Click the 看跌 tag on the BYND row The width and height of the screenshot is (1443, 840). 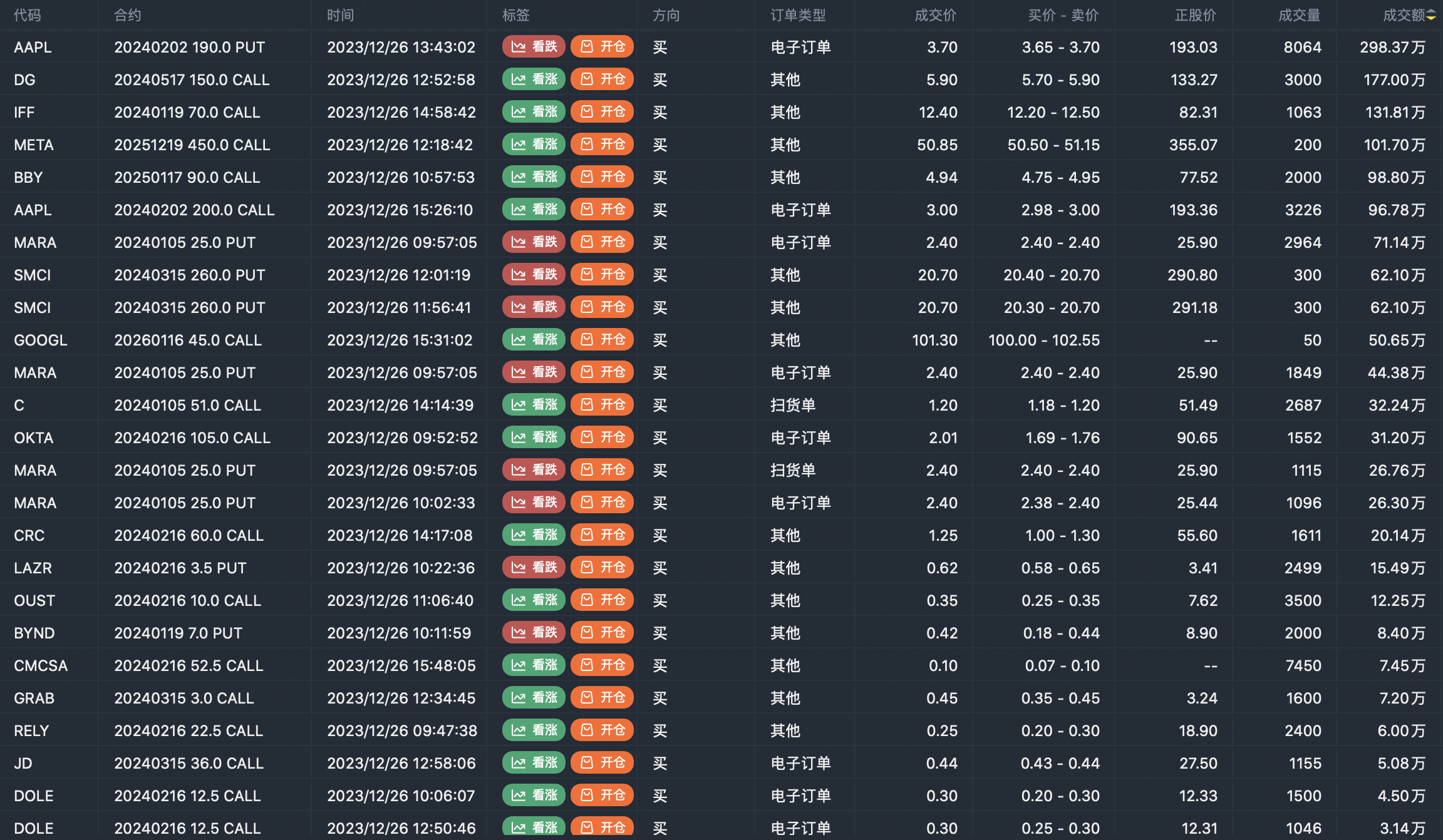click(x=534, y=633)
